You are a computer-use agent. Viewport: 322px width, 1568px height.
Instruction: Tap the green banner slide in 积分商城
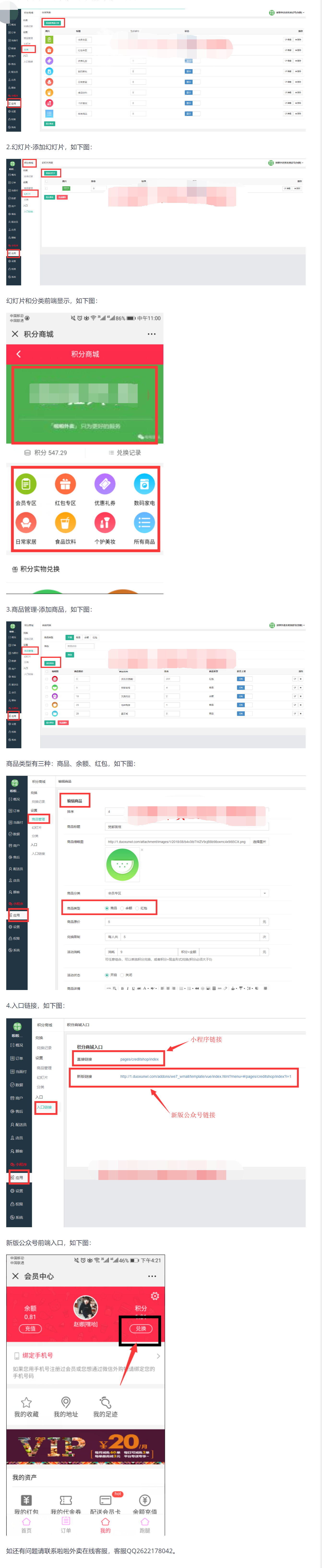tap(85, 404)
